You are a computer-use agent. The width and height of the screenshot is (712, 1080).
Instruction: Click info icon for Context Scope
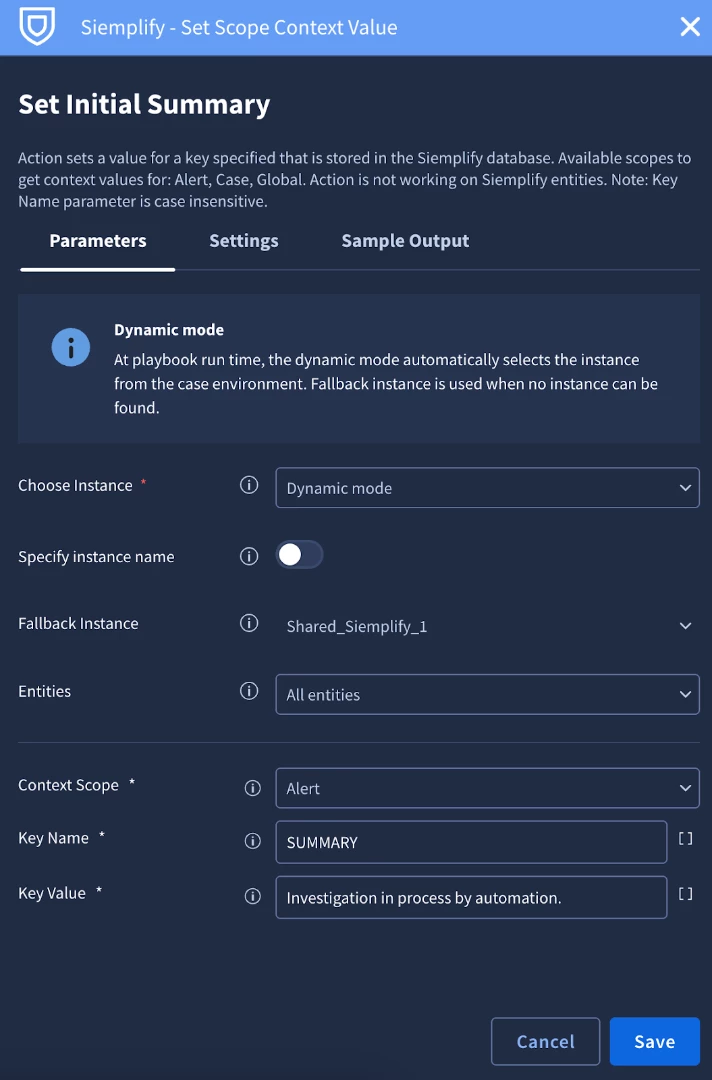[x=253, y=788]
